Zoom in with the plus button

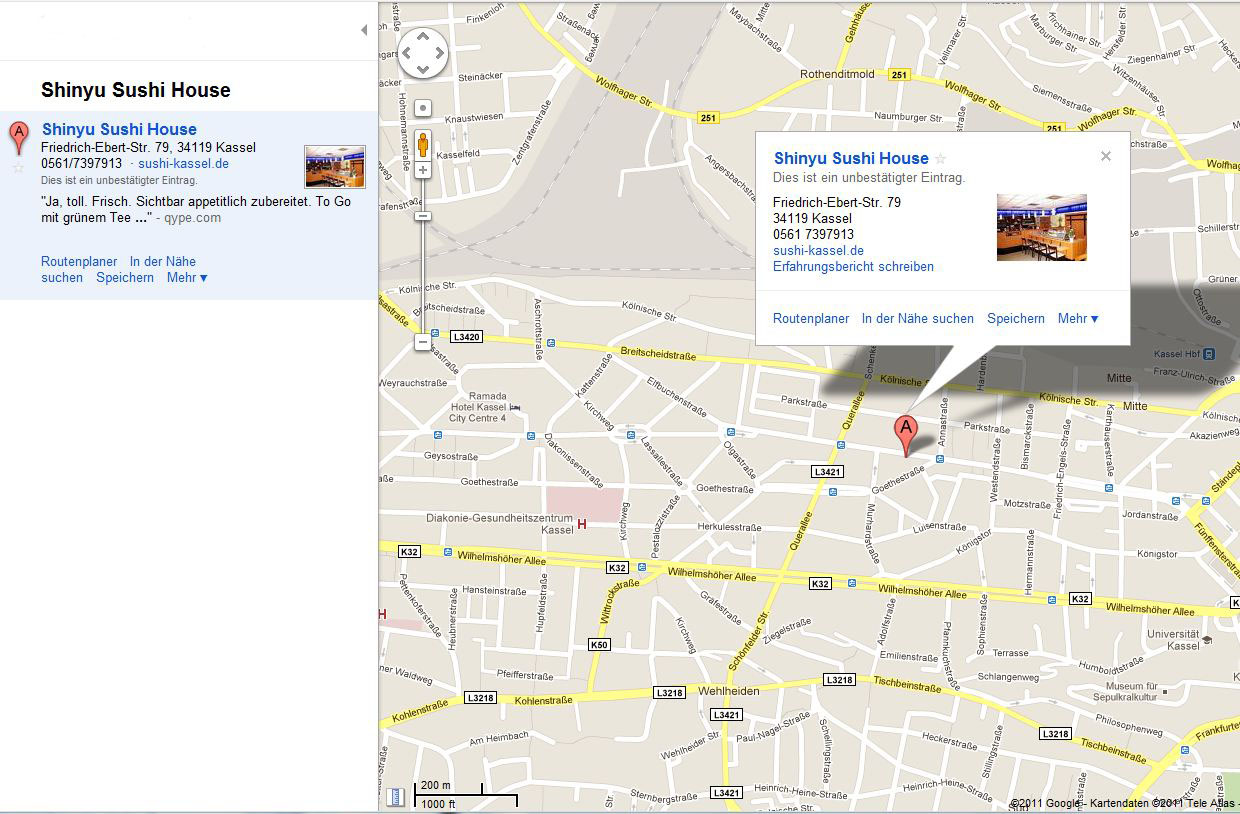423,170
